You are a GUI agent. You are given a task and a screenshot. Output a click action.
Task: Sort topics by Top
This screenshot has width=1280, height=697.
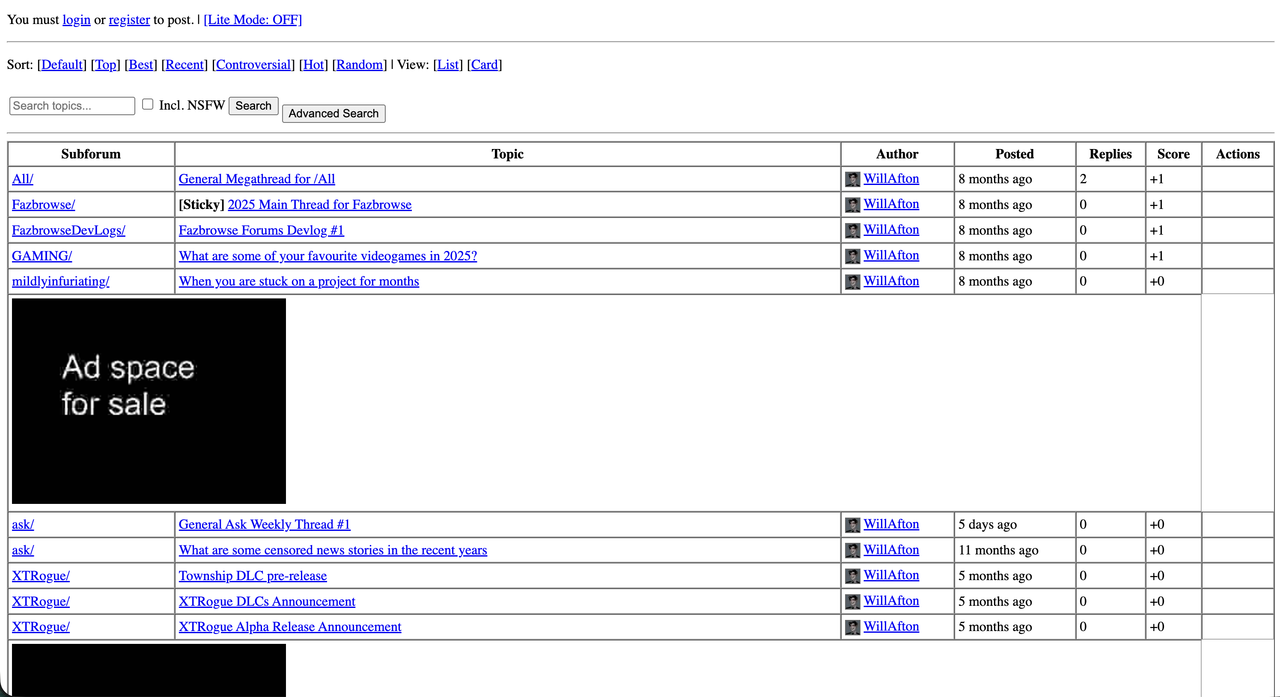(x=106, y=64)
